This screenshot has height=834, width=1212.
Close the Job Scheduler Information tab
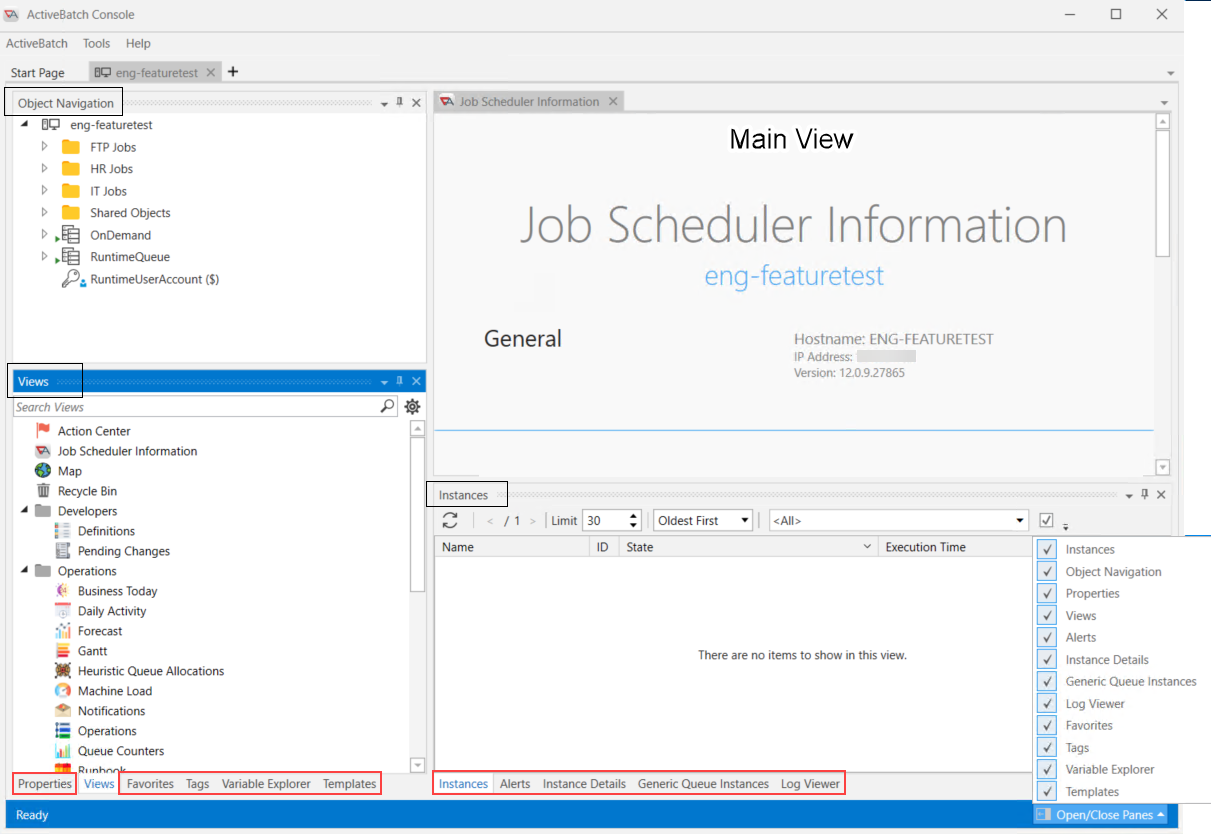613,101
